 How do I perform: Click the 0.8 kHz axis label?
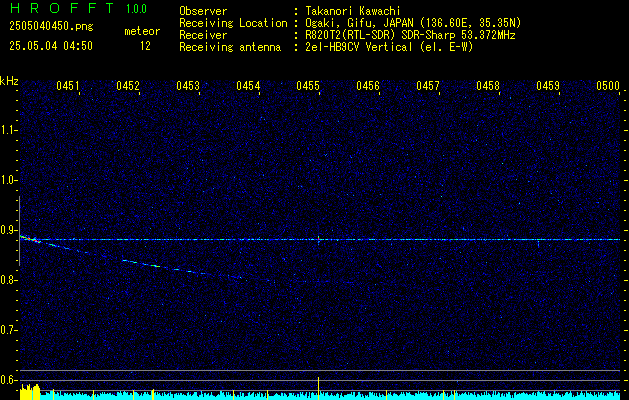(8, 280)
